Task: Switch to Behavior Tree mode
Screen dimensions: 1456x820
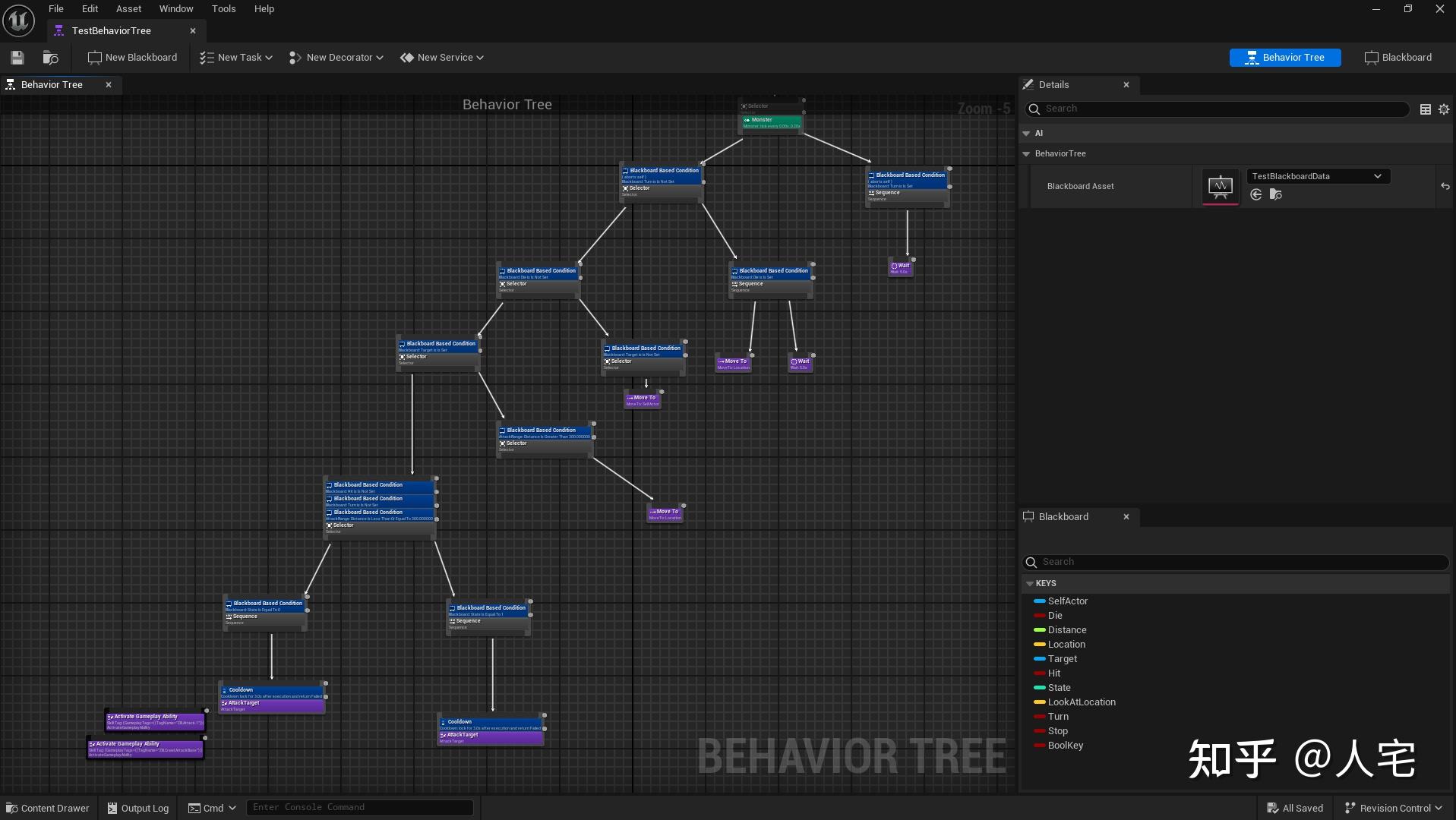Action: [1284, 58]
